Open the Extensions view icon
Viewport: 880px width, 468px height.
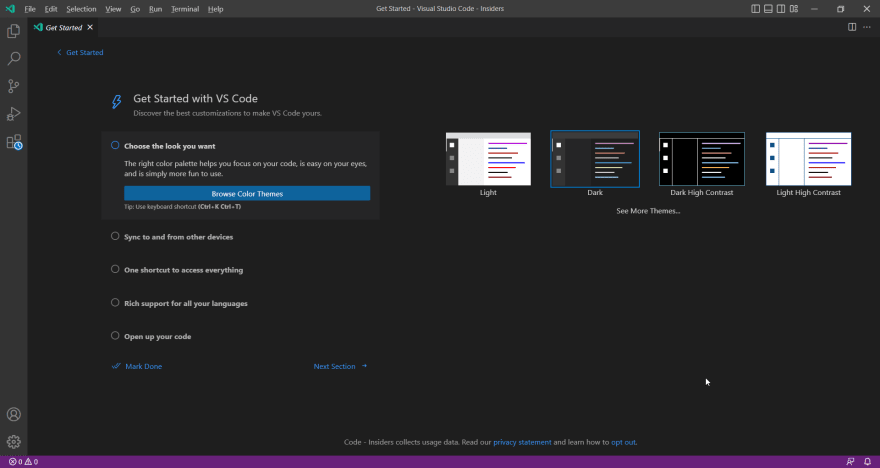coord(13,142)
